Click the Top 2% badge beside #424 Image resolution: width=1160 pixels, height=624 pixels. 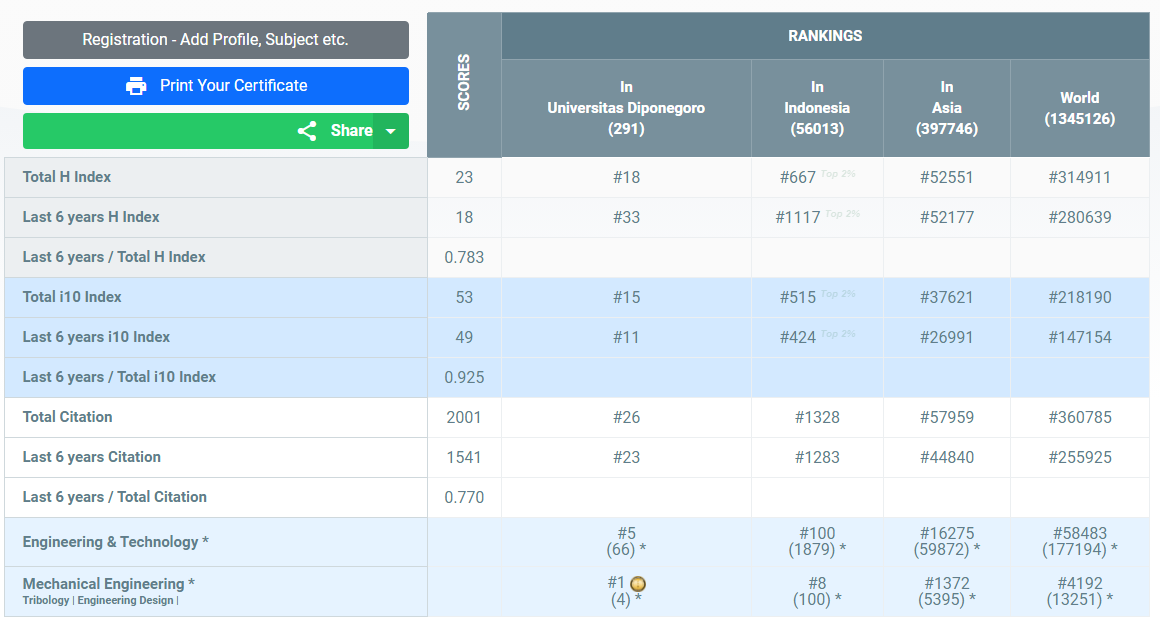click(838, 334)
